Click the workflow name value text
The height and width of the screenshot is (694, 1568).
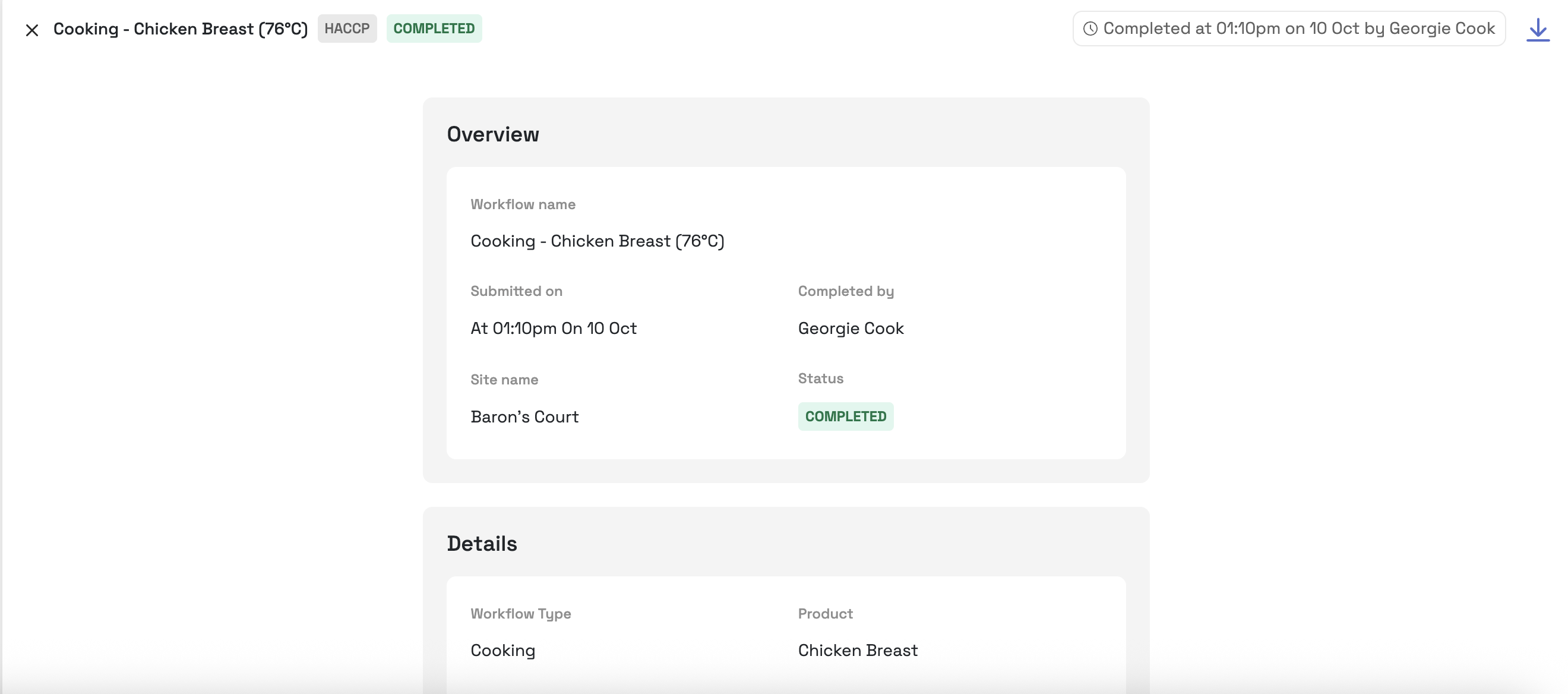click(x=596, y=241)
